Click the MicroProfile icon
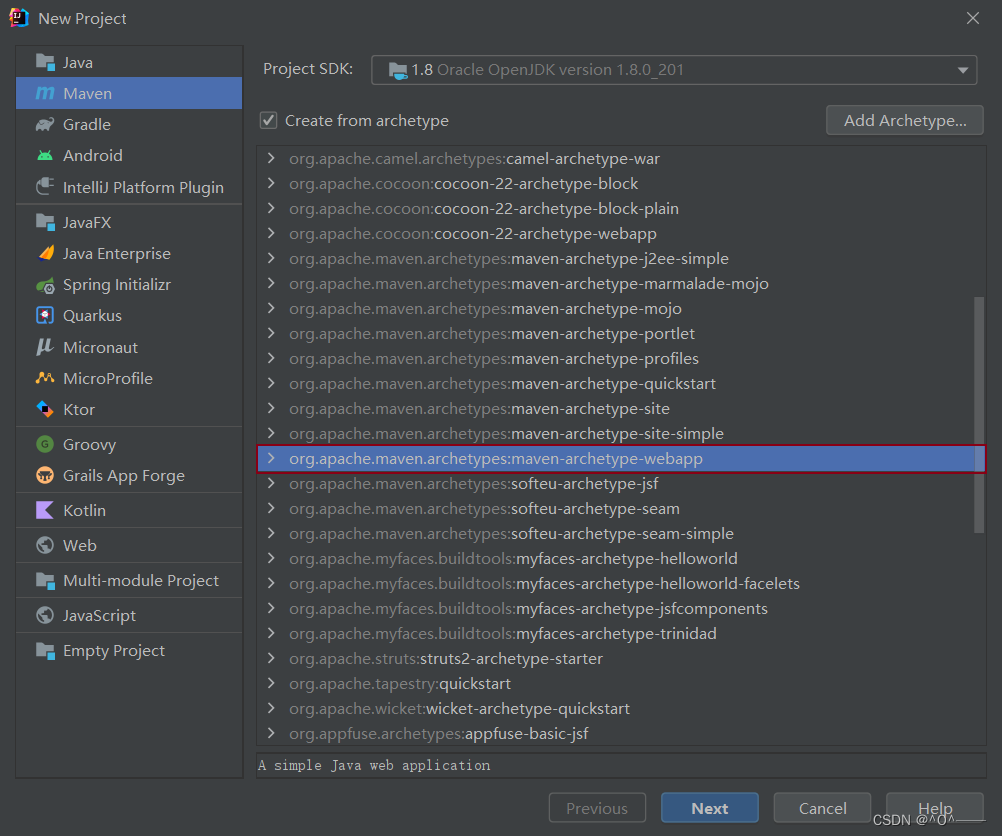Image resolution: width=1002 pixels, height=836 pixels. click(45, 378)
